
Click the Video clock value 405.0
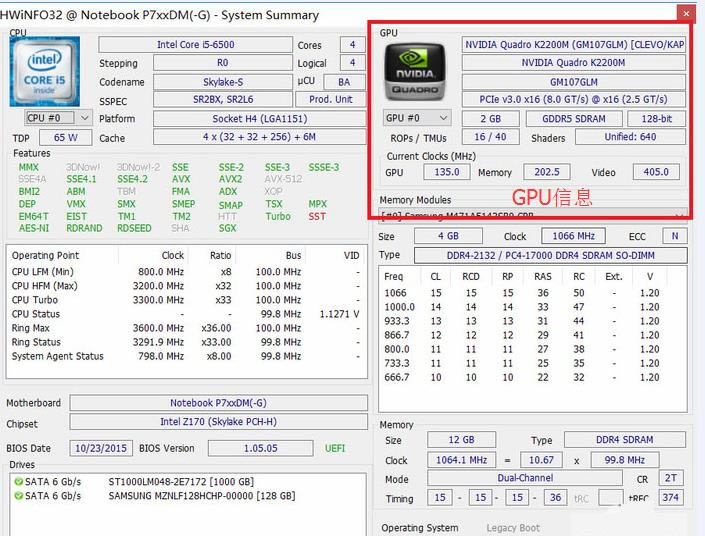656,172
